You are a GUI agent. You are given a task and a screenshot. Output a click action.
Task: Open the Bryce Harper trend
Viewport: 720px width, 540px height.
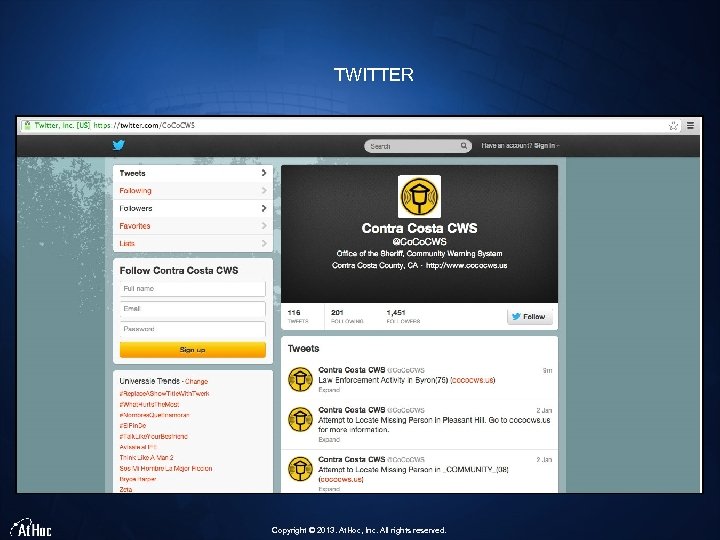(x=138, y=479)
